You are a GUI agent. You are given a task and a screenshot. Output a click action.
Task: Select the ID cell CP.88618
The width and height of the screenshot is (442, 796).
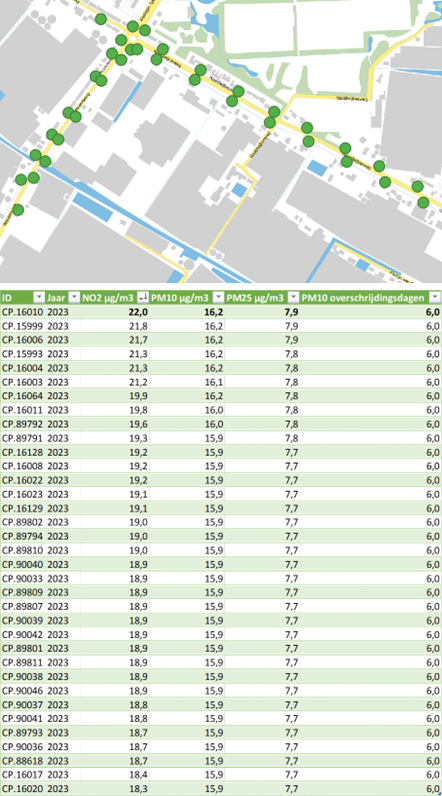pyautogui.click(x=23, y=760)
